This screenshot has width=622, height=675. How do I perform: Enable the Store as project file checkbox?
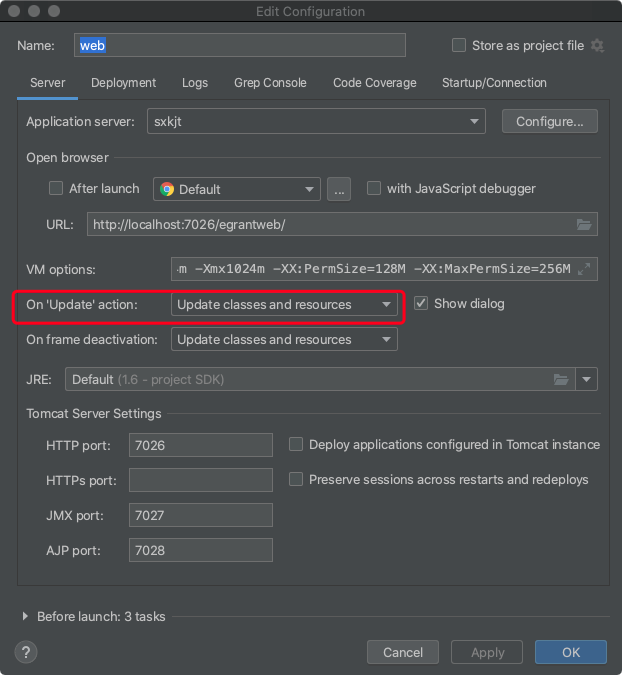tap(459, 46)
